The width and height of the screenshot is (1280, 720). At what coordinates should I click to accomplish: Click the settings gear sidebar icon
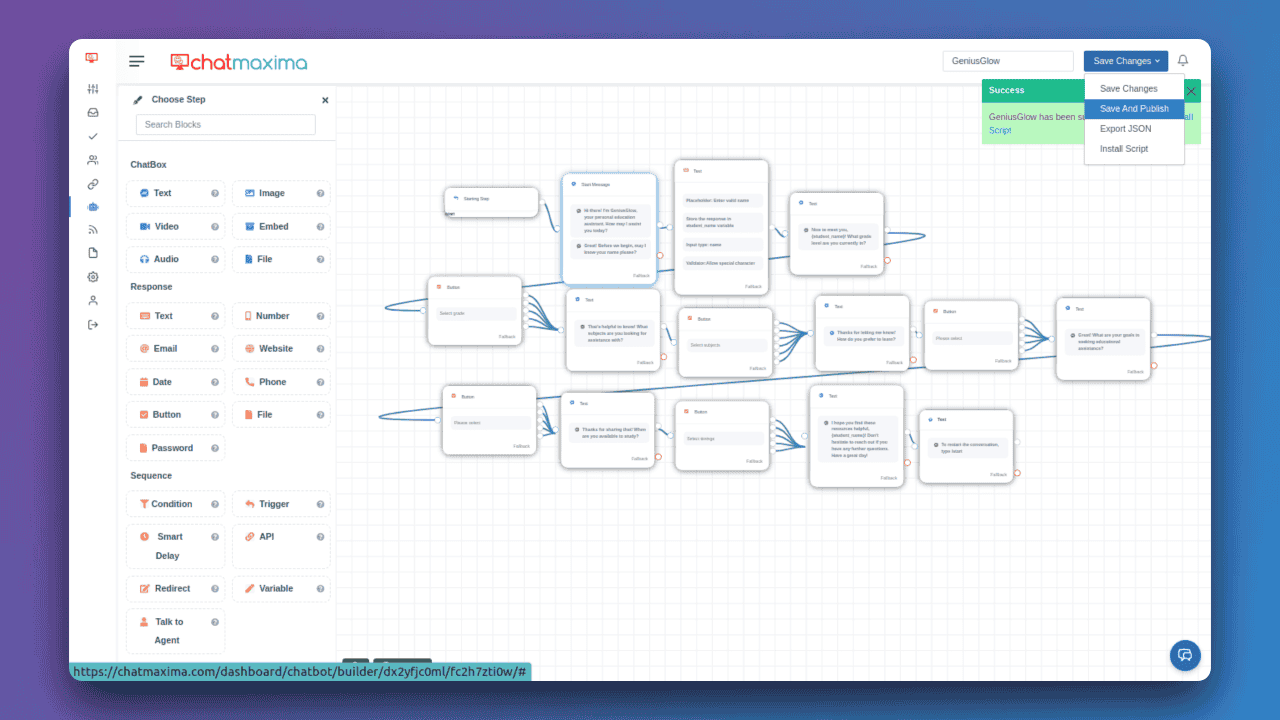click(93, 277)
